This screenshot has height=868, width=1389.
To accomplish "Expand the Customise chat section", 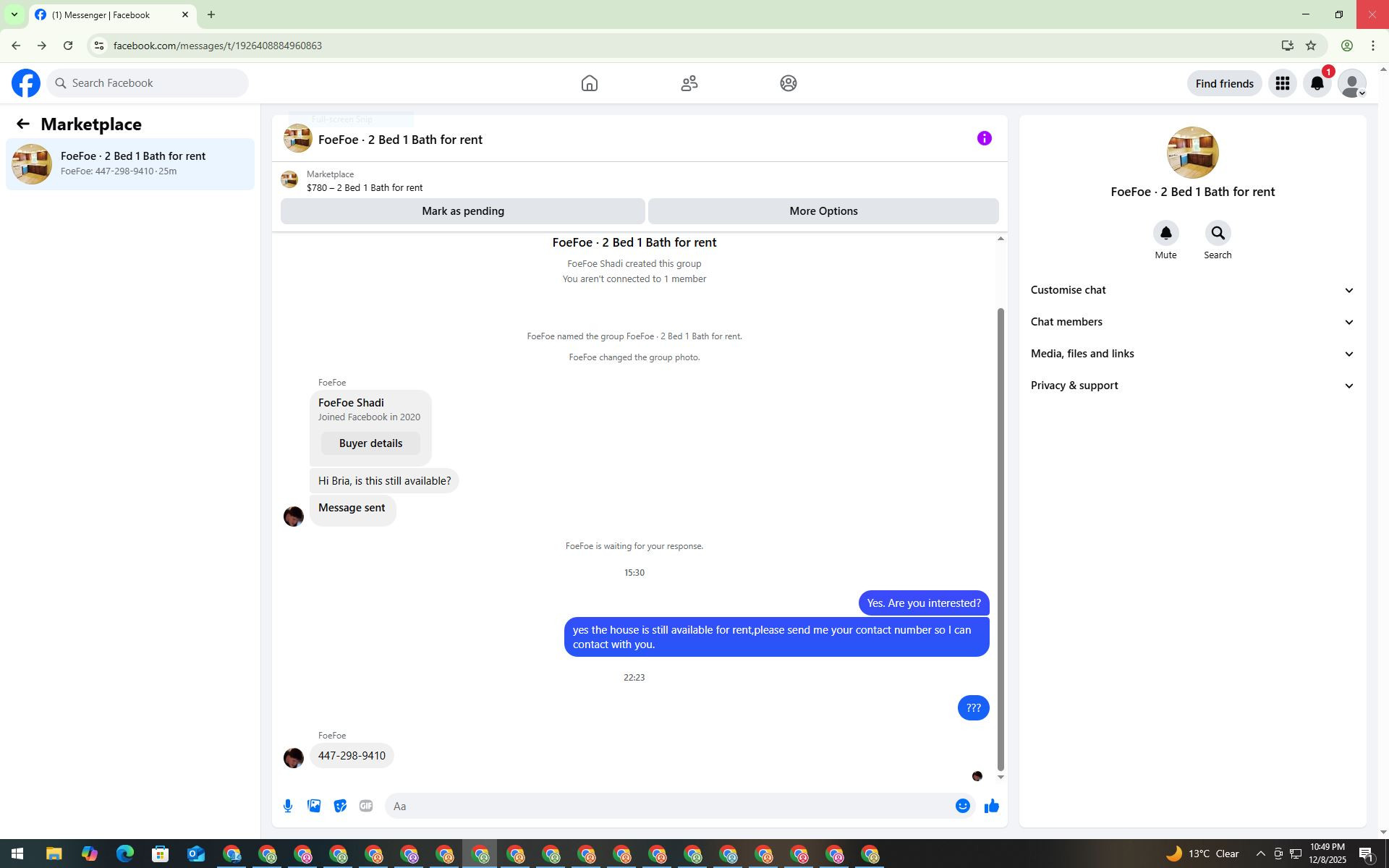I will pyautogui.click(x=1192, y=290).
